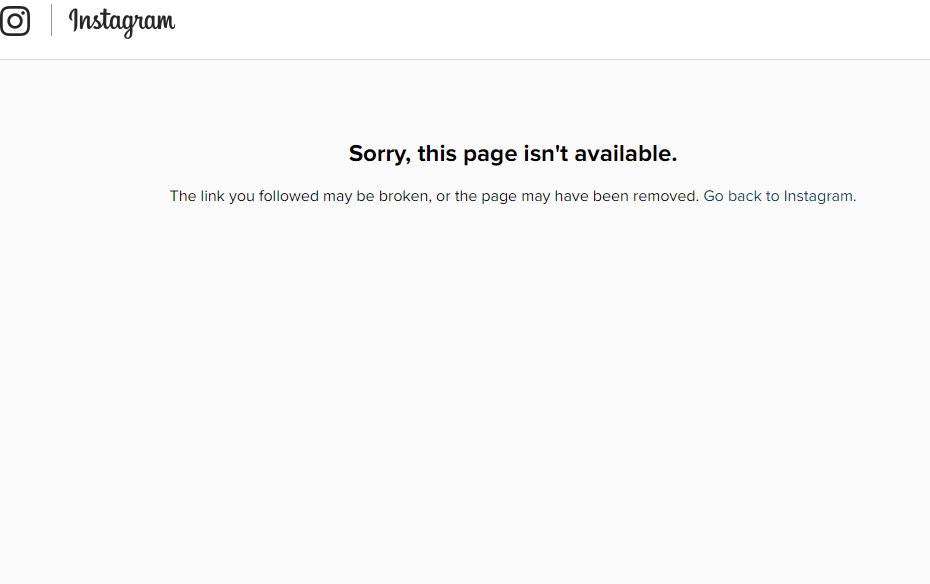Follow the Go back to Instagram link
The width and height of the screenshot is (930, 584).
pyautogui.click(x=779, y=196)
